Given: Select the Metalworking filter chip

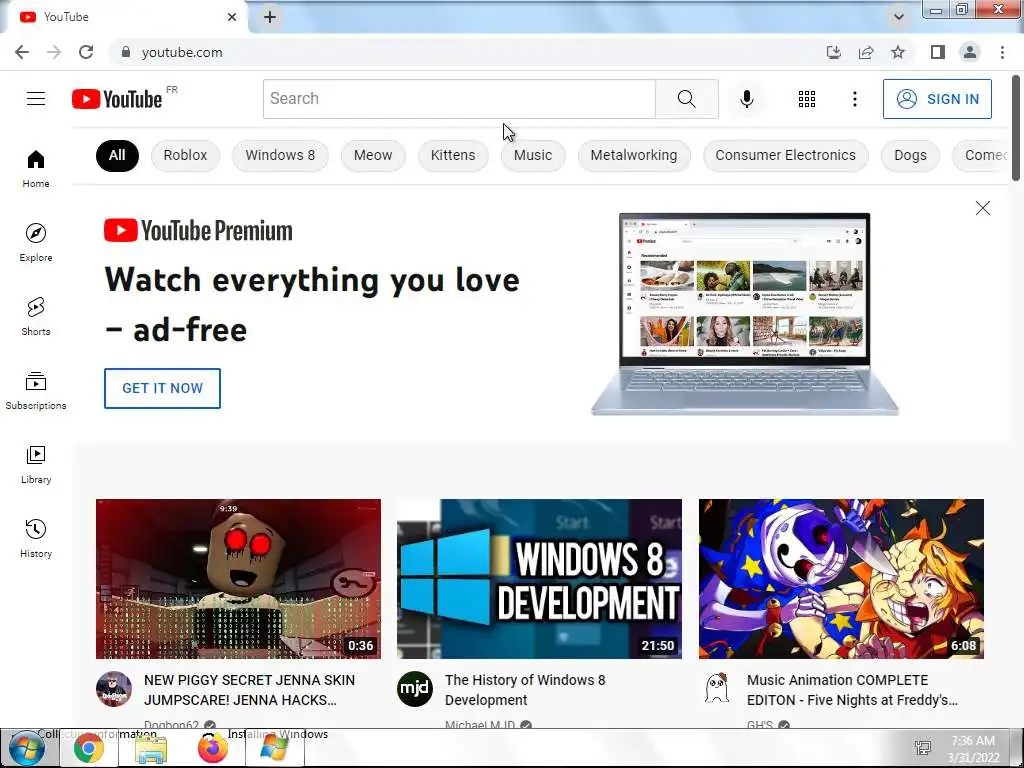Looking at the screenshot, I should (633, 155).
